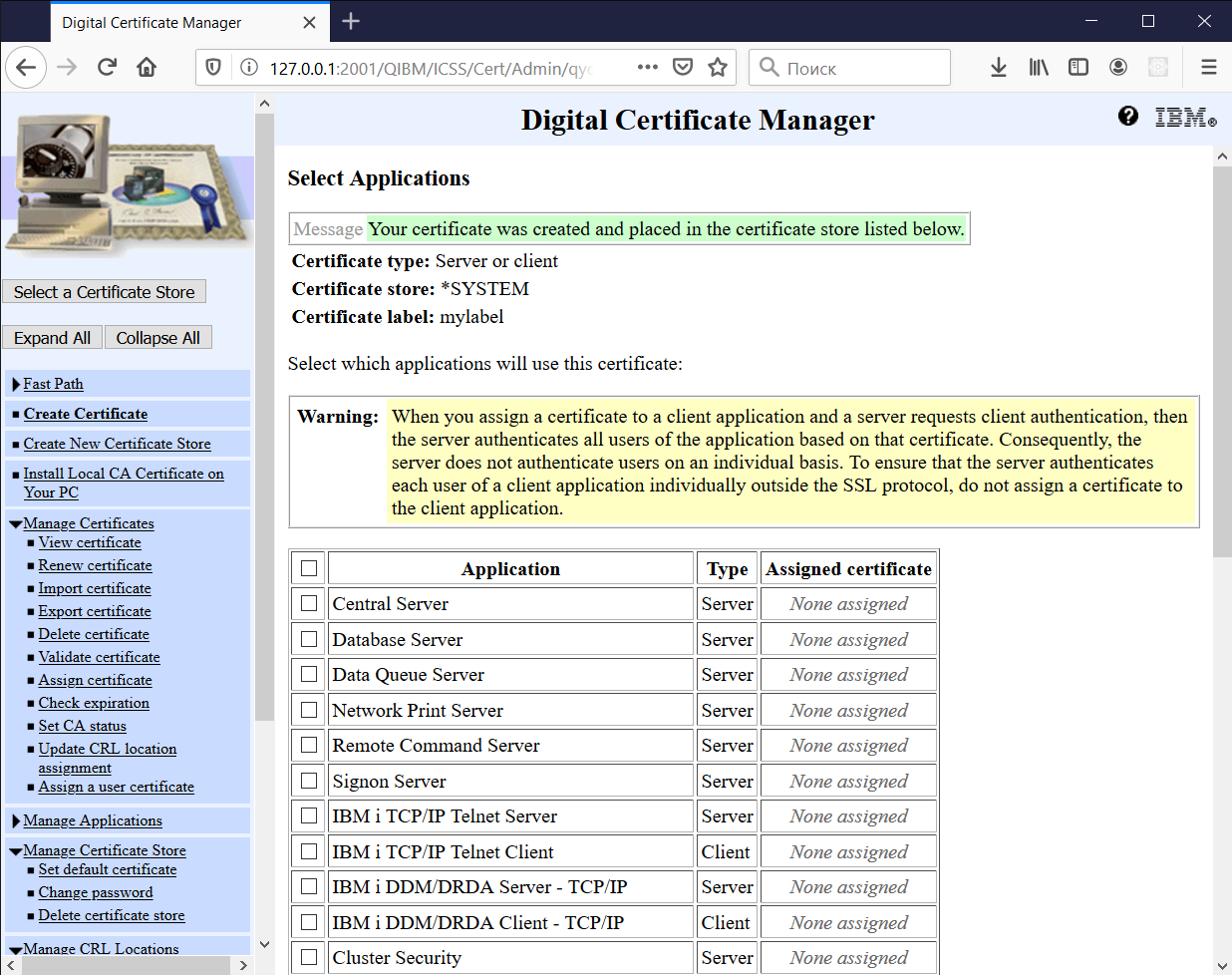The width and height of the screenshot is (1232, 975).
Task: Open the View certificate link
Action: click(x=90, y=542)
